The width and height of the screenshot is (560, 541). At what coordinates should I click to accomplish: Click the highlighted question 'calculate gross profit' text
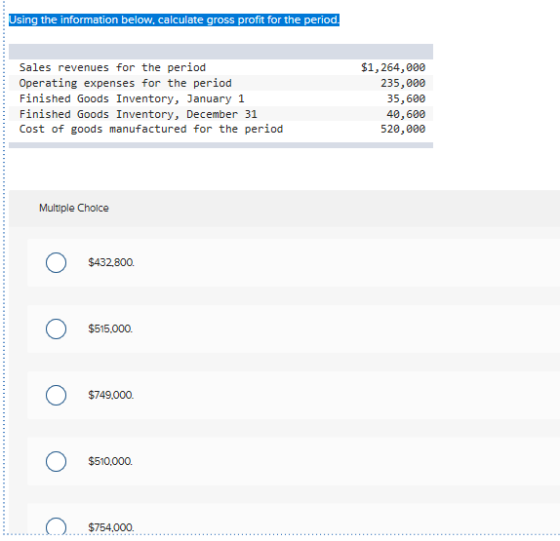[x=174, y=20]
